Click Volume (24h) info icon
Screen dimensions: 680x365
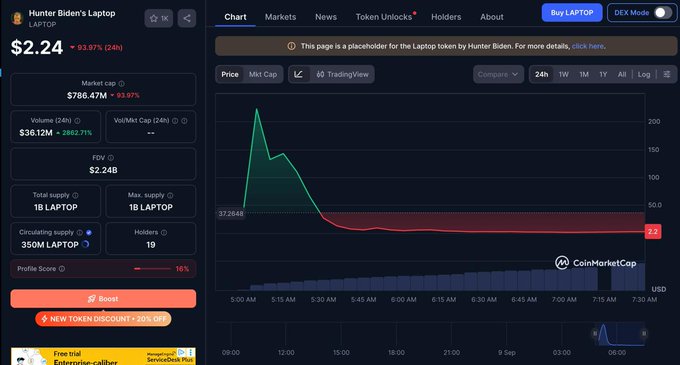pyautogui.click(x=77, y=121)
